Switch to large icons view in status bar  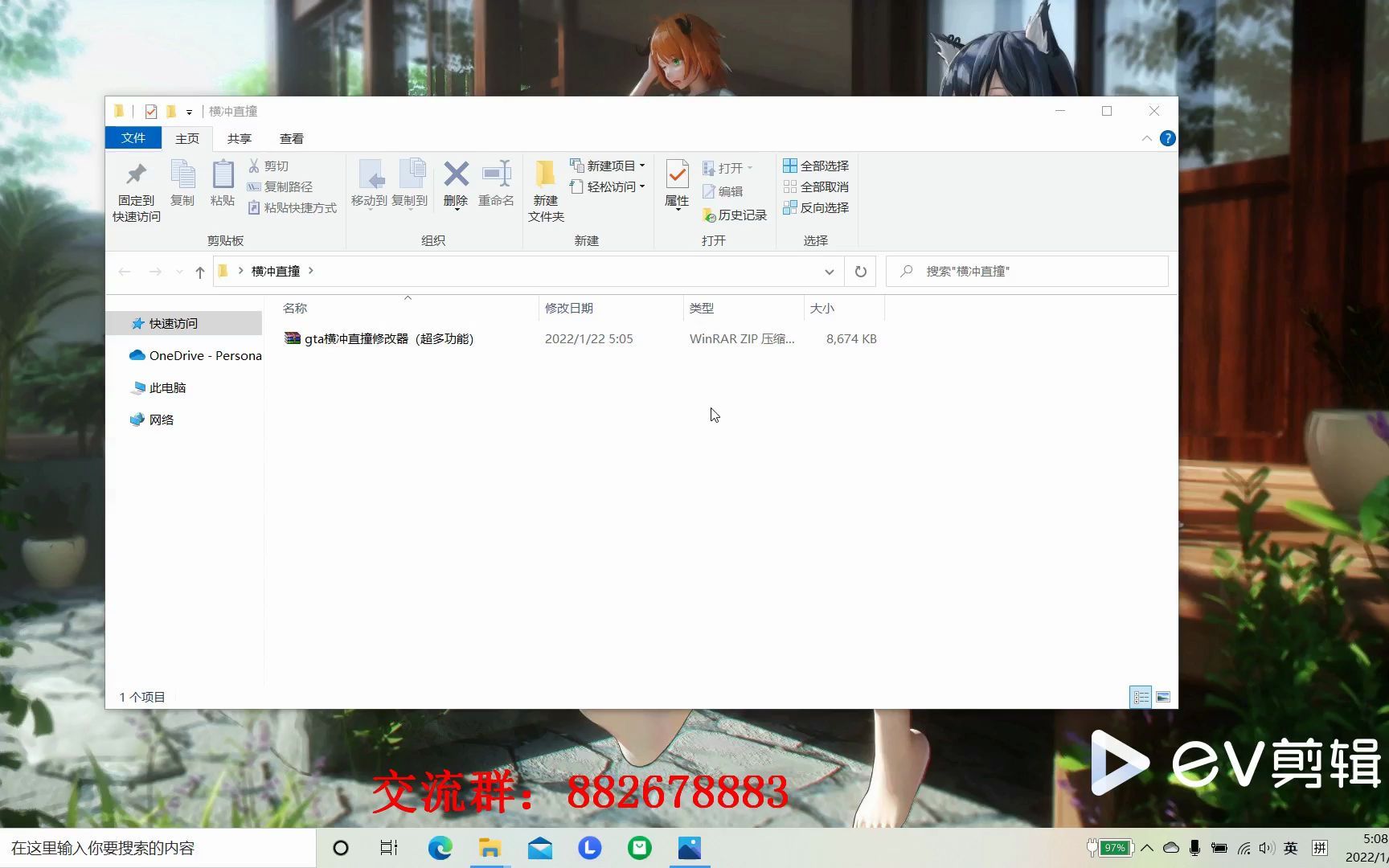pyautogui.click(x=1163, y=697)
